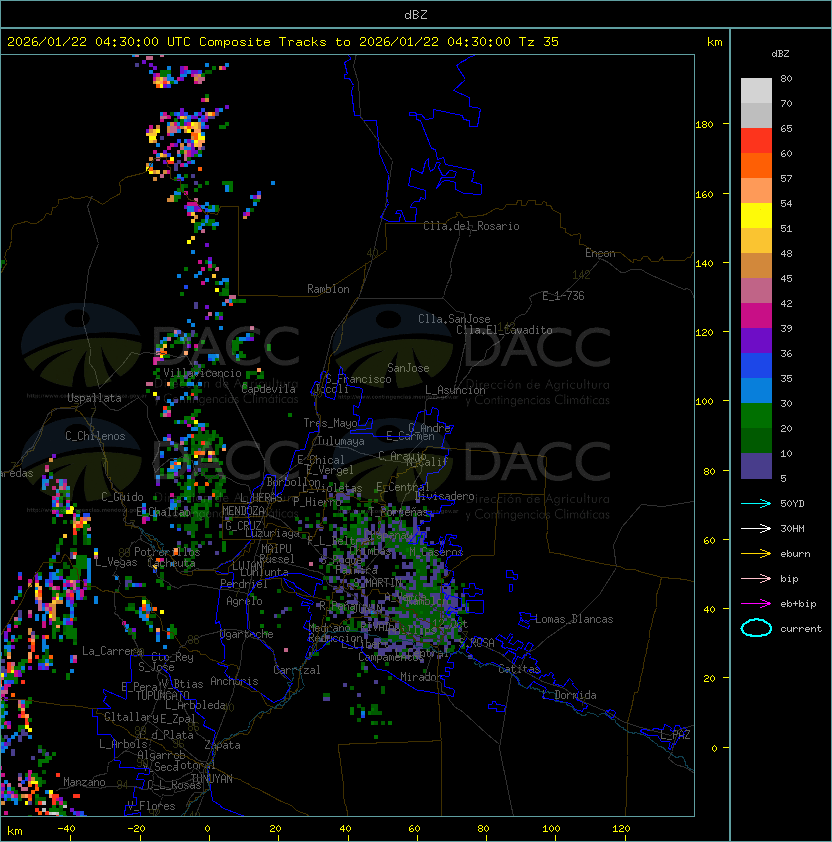The image size is (832, 842).
Task: Pick the bright yellow swatch in dBZ legend
Action: tap(756, 216)
